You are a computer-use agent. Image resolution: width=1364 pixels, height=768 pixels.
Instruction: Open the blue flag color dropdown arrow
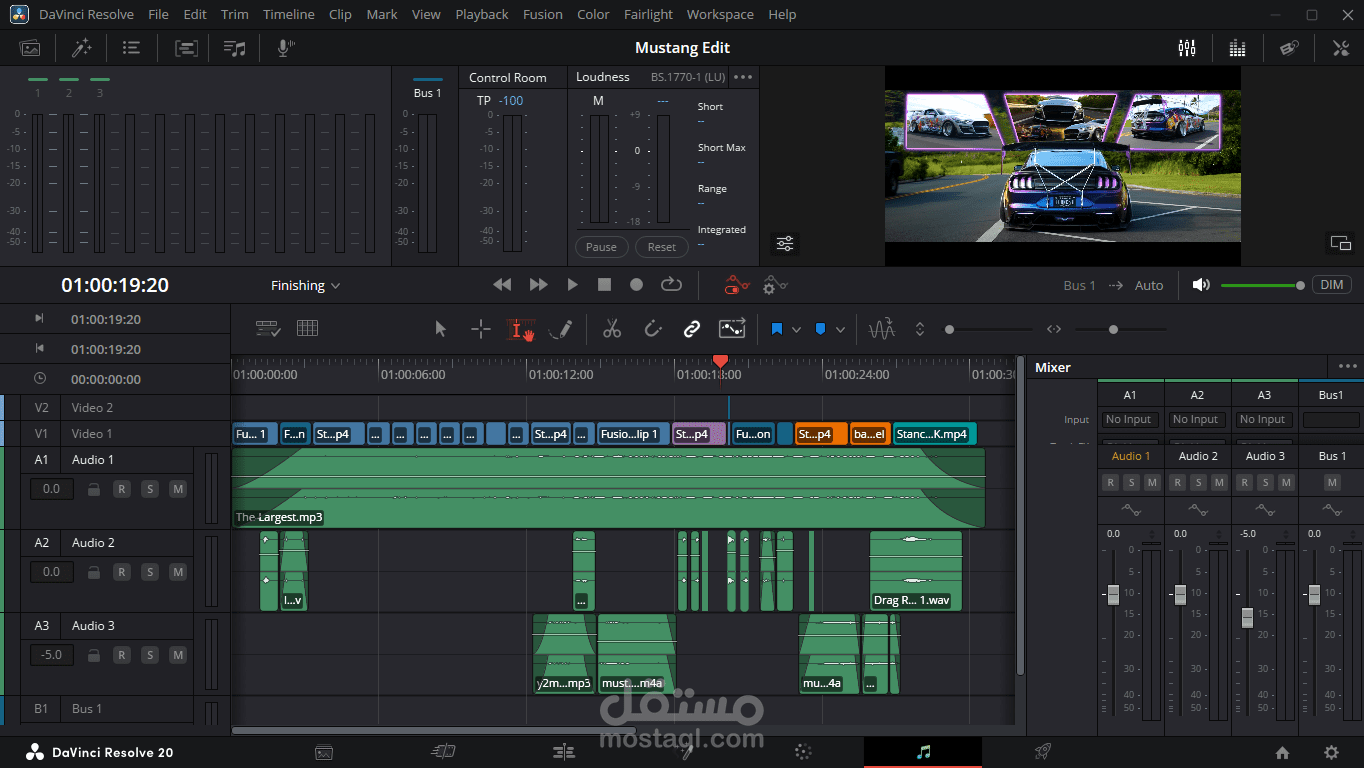[x=796, y=330]
